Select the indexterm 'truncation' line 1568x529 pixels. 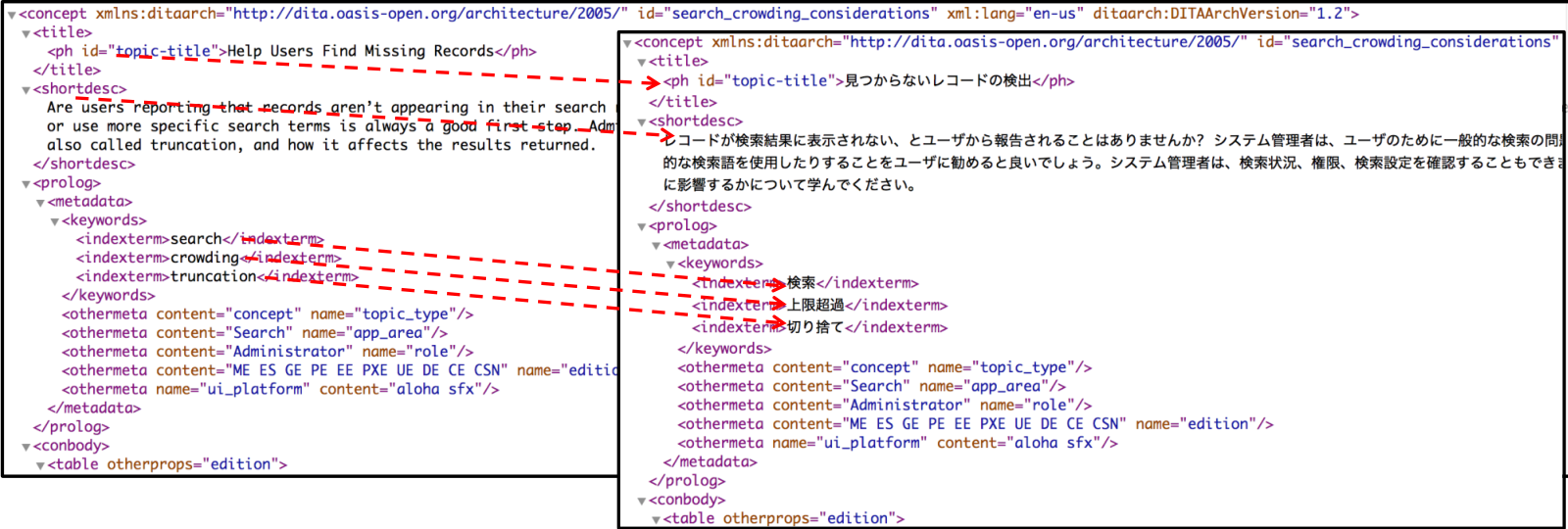coord(218,276)
